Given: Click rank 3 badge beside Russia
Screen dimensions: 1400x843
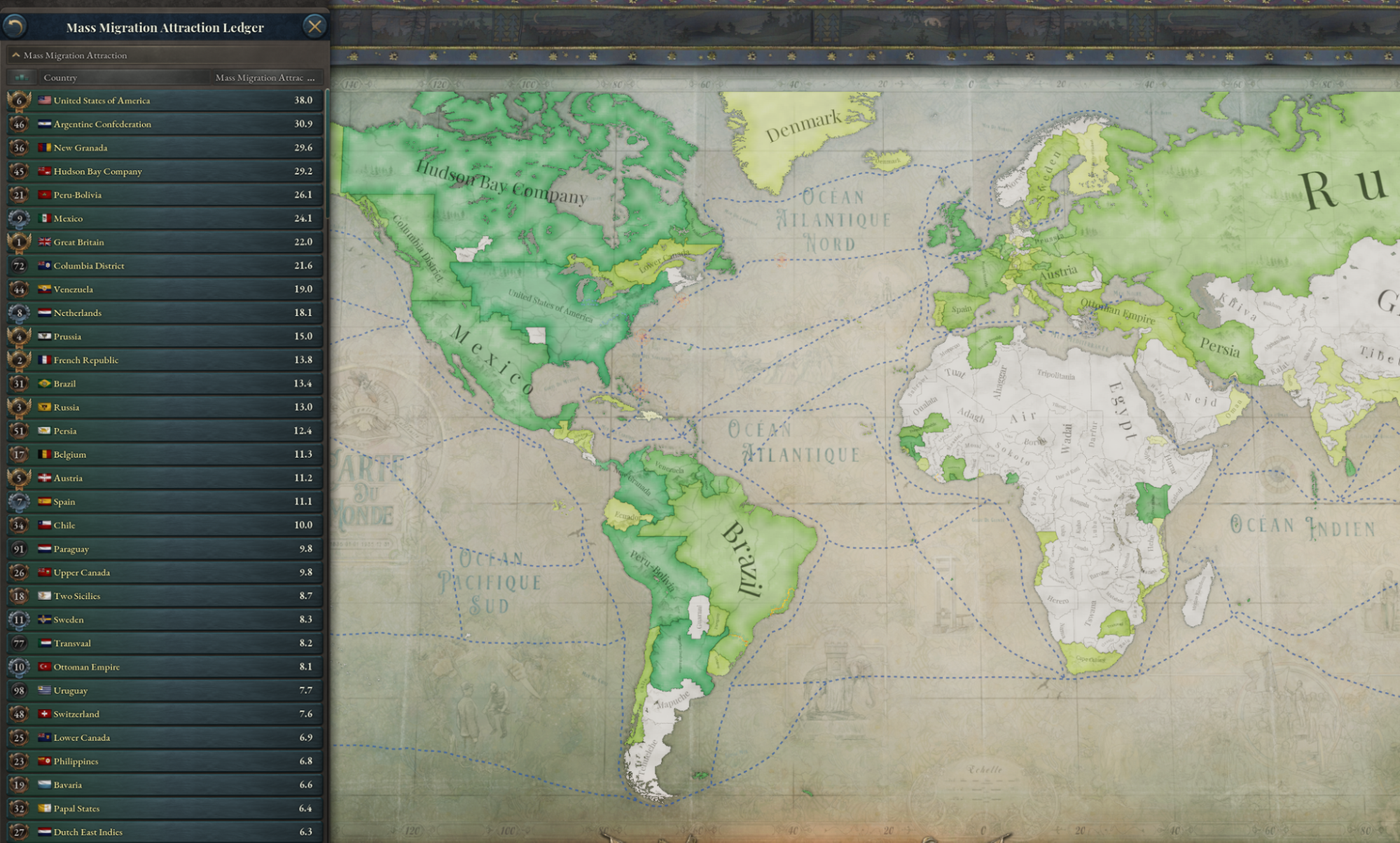Looking at the screenshot, I should click(19, 407).
